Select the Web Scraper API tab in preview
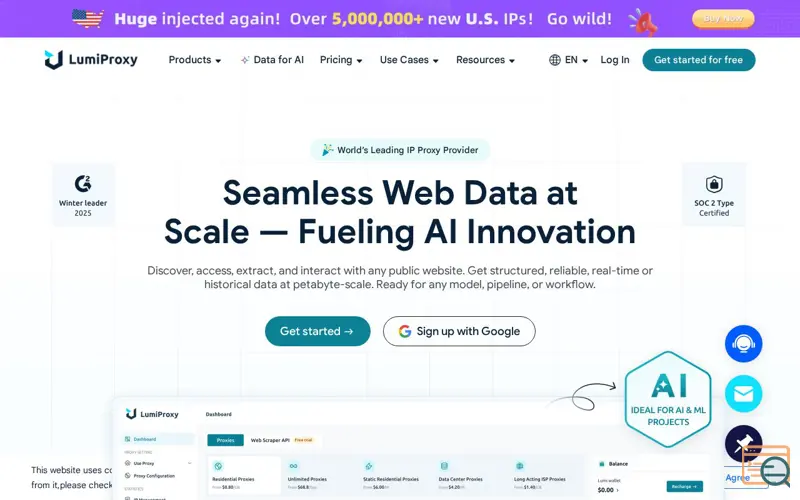 click(x=270, y=440)
